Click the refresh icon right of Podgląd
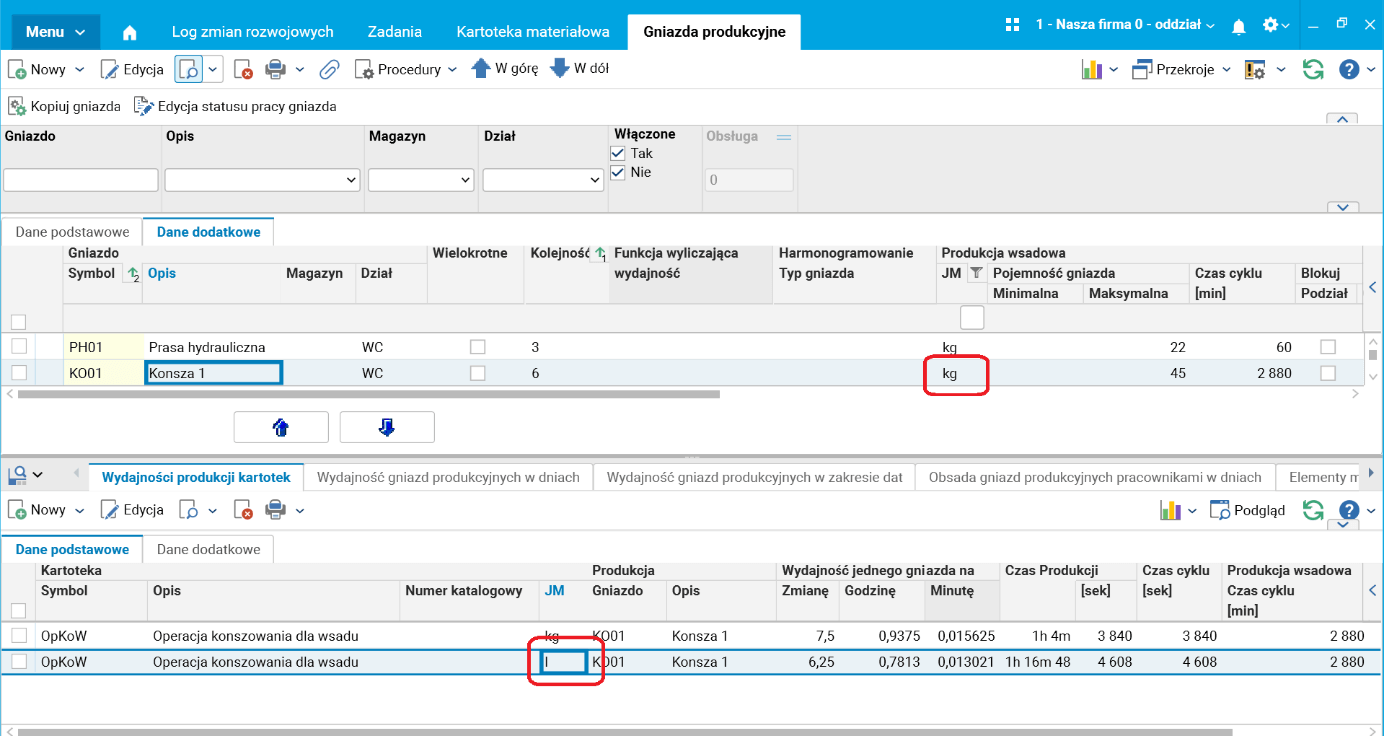The height and width of the screenshot is (736, 1384). pos(1313,510)
